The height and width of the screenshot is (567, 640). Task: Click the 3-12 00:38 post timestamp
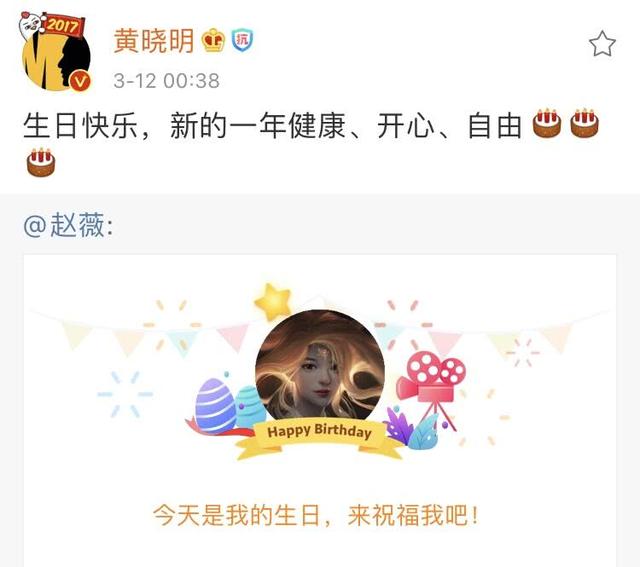click(167, 80)
